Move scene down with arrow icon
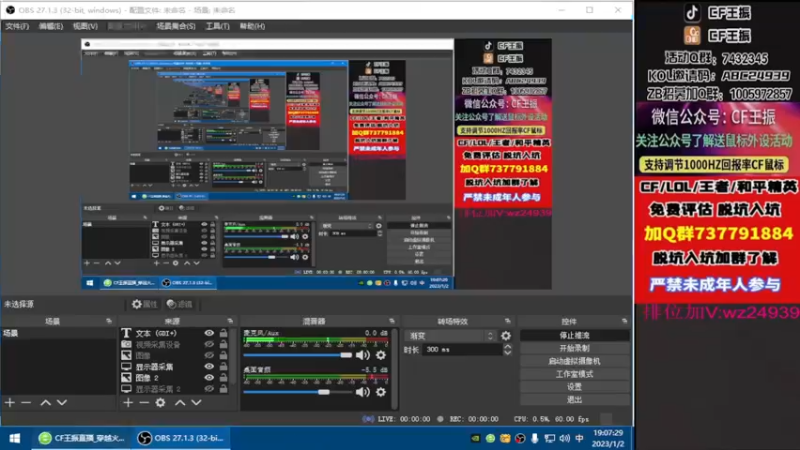Image resolution: width=800 pixels, height=450 pixels. (62, 403)
